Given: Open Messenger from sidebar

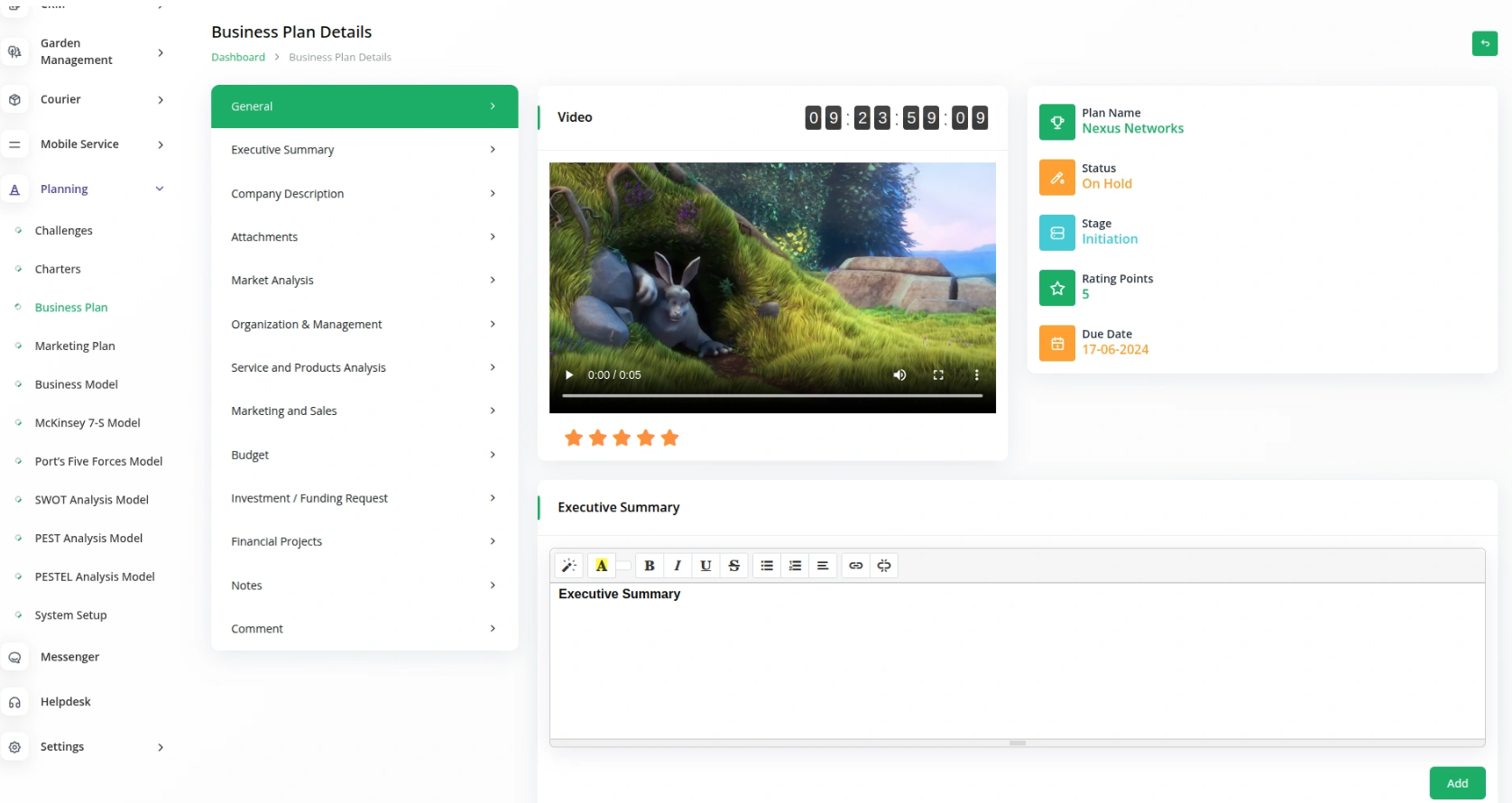Looking at the screenshot, I should click(69, 657).
